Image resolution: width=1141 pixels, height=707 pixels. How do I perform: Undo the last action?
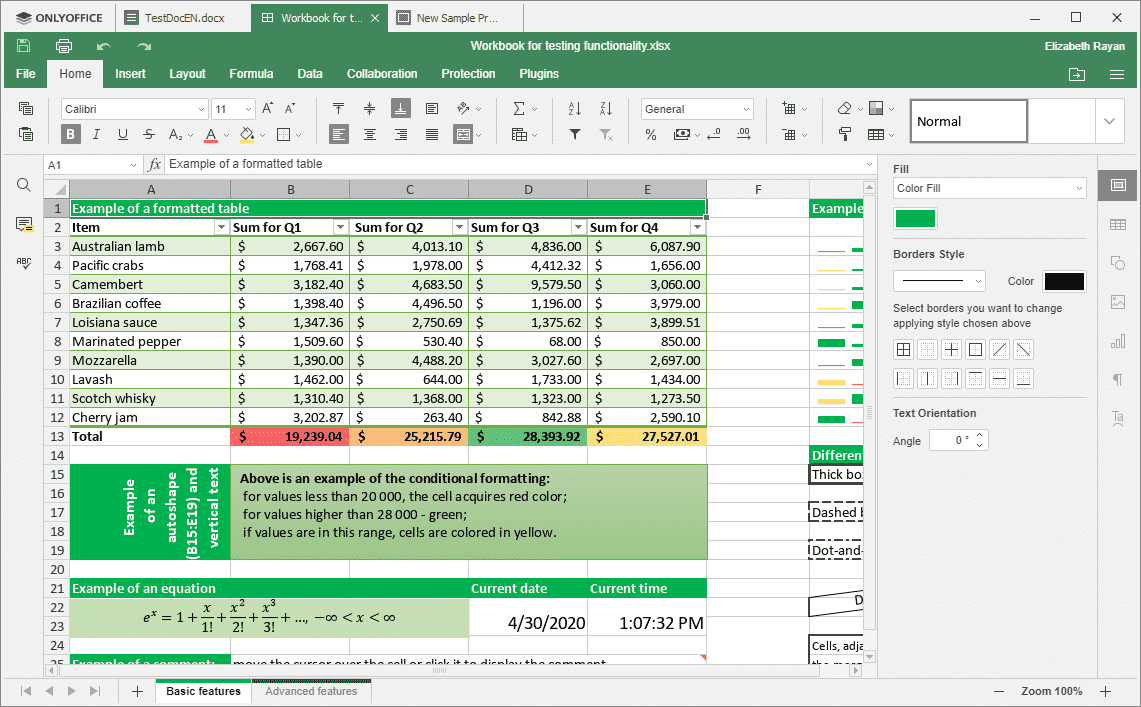coord(103,47)
